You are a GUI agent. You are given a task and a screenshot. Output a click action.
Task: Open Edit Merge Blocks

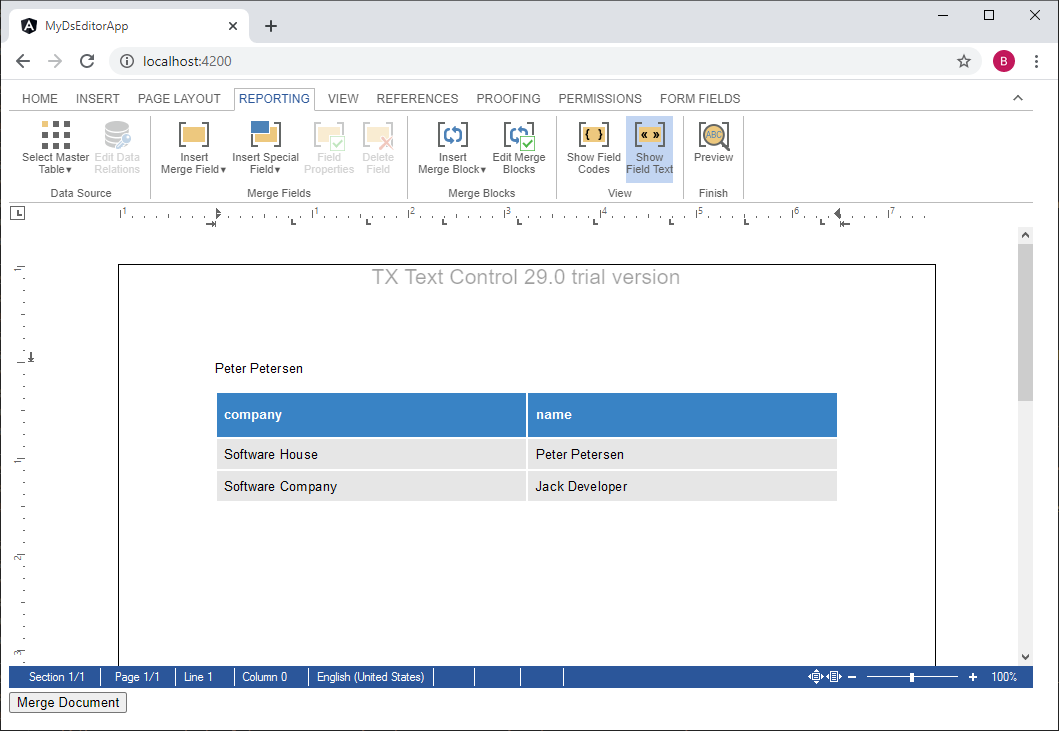coord(519,147)
